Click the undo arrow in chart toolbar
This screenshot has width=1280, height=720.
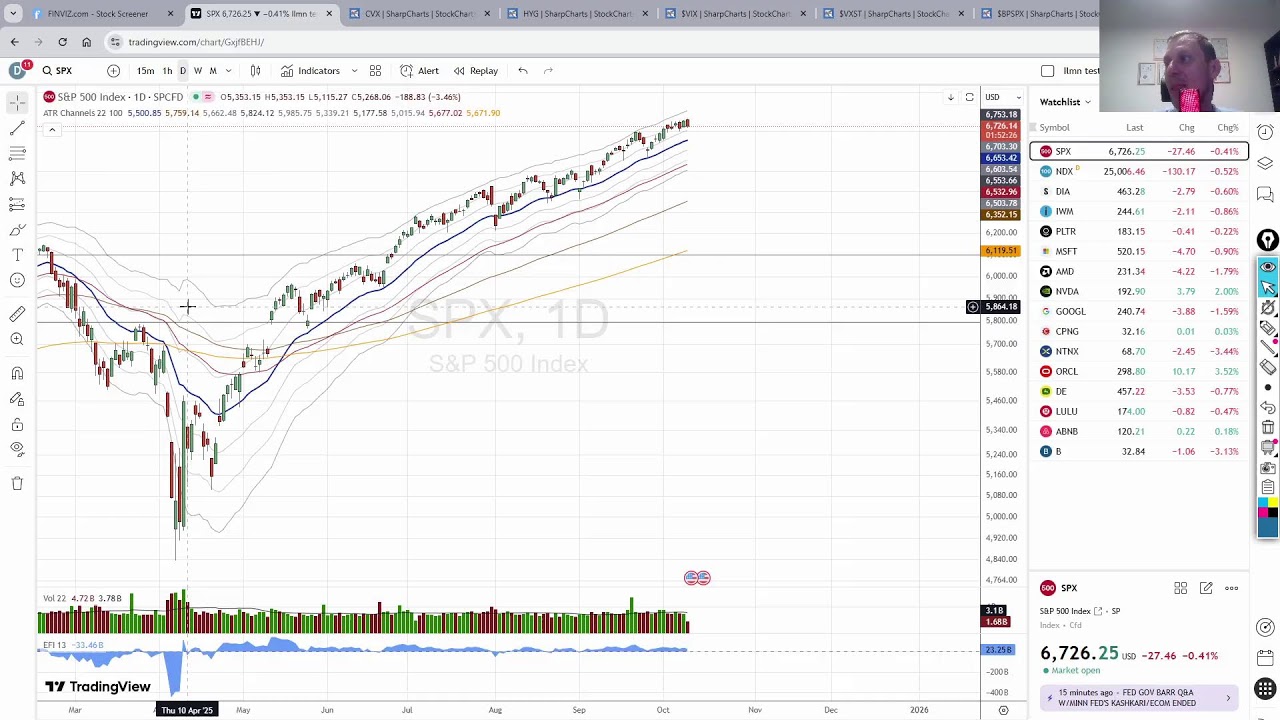pos(522,71)
